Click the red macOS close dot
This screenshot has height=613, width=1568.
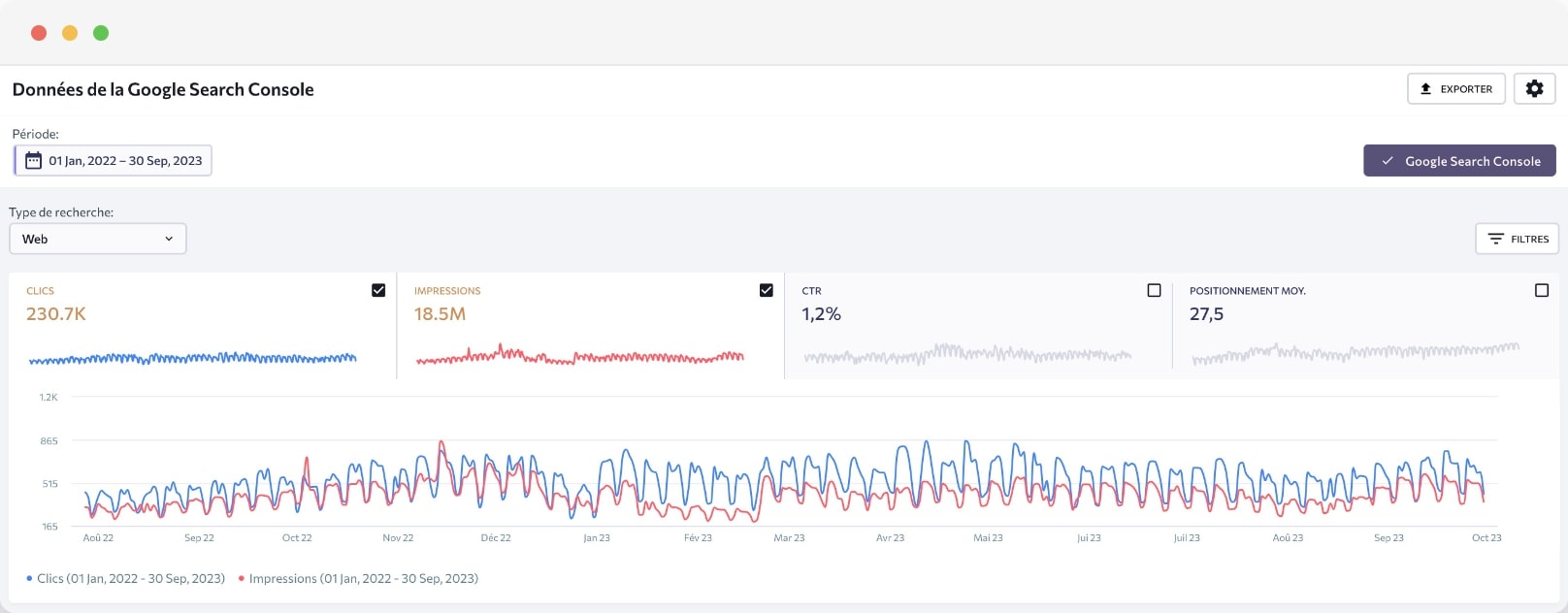(x=39, y=33)
